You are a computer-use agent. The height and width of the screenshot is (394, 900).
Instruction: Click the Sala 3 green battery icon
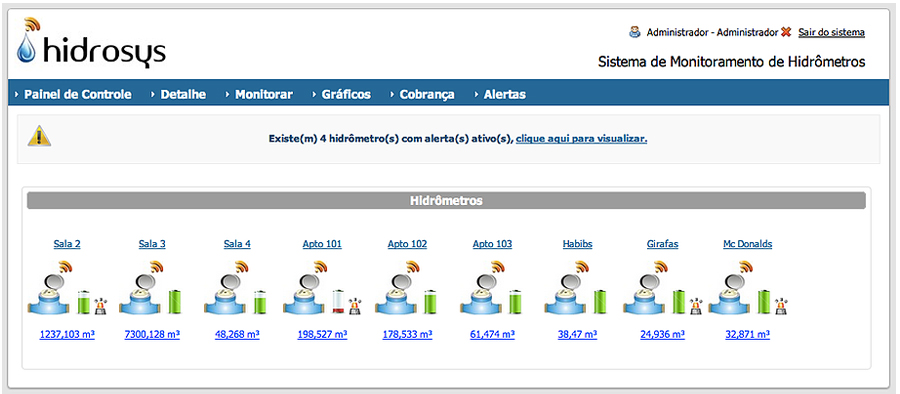click(174, 302)
